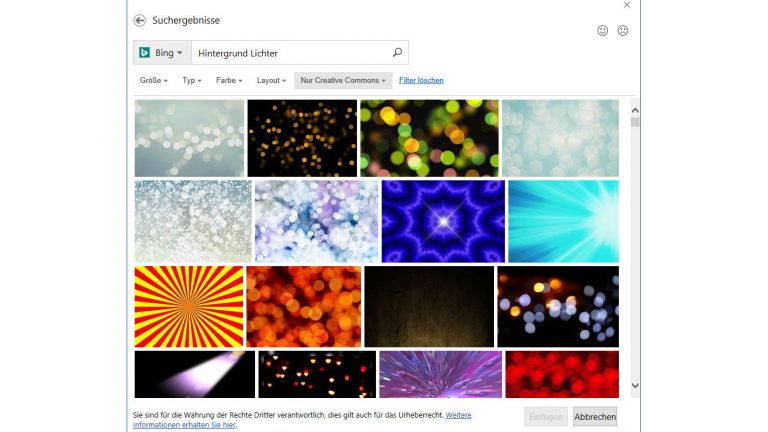Click into the Hintergrund Lichter search field

click(291, 52)
